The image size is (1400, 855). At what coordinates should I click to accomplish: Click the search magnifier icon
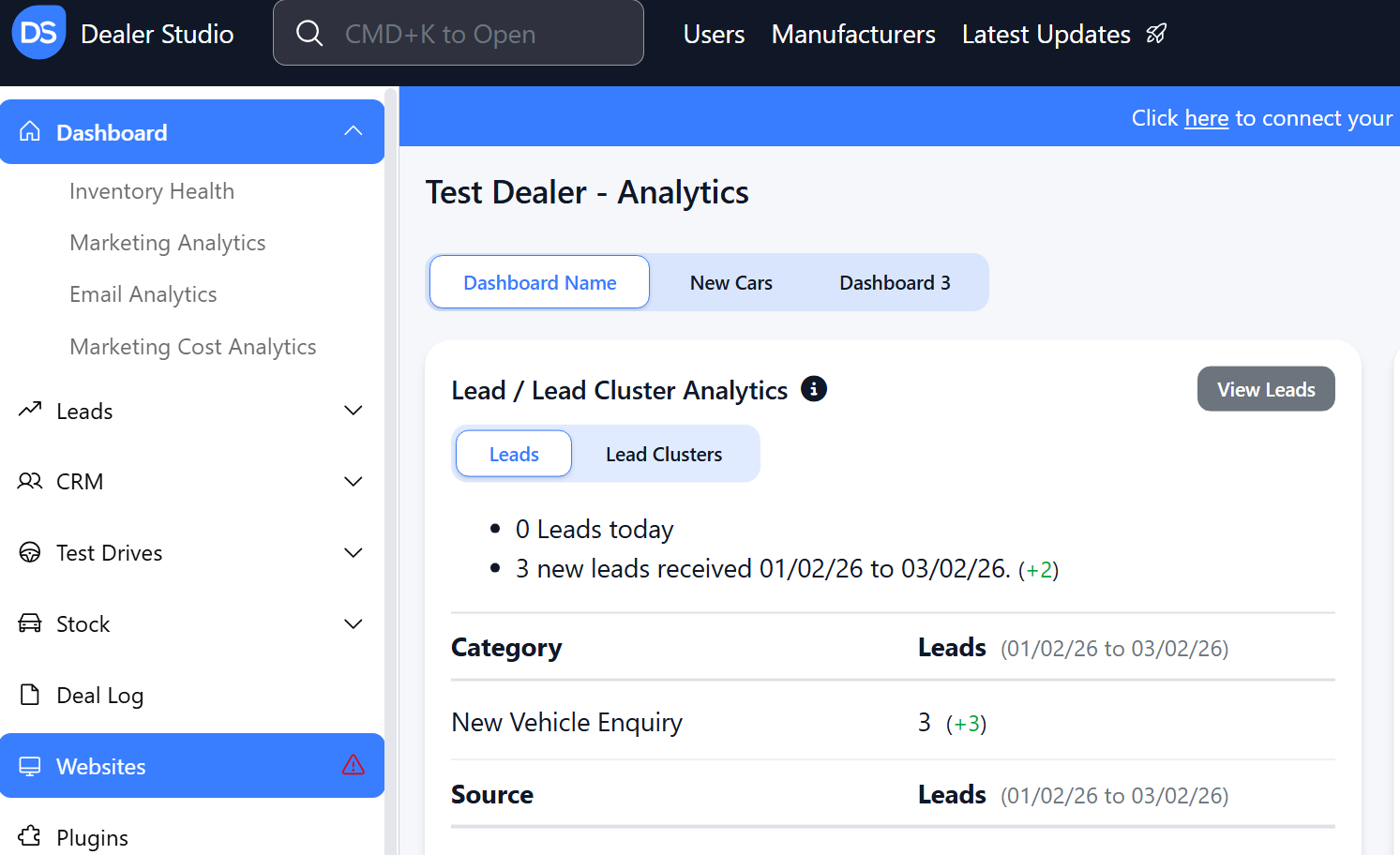[309, 34]
